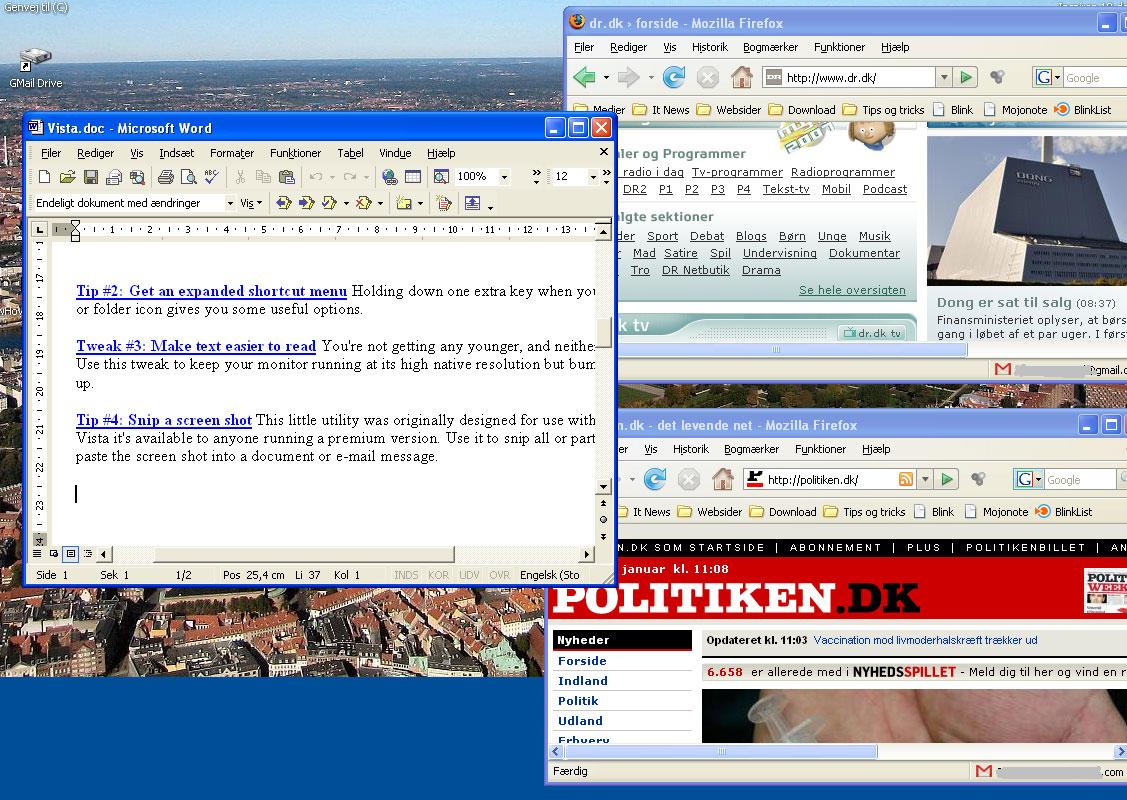The height and width of the screenshot is (800, 1127).
Task: Click 'Se hele oversigten' link on dr.dk
Action: pyautogui.click(x=852, y=290)
